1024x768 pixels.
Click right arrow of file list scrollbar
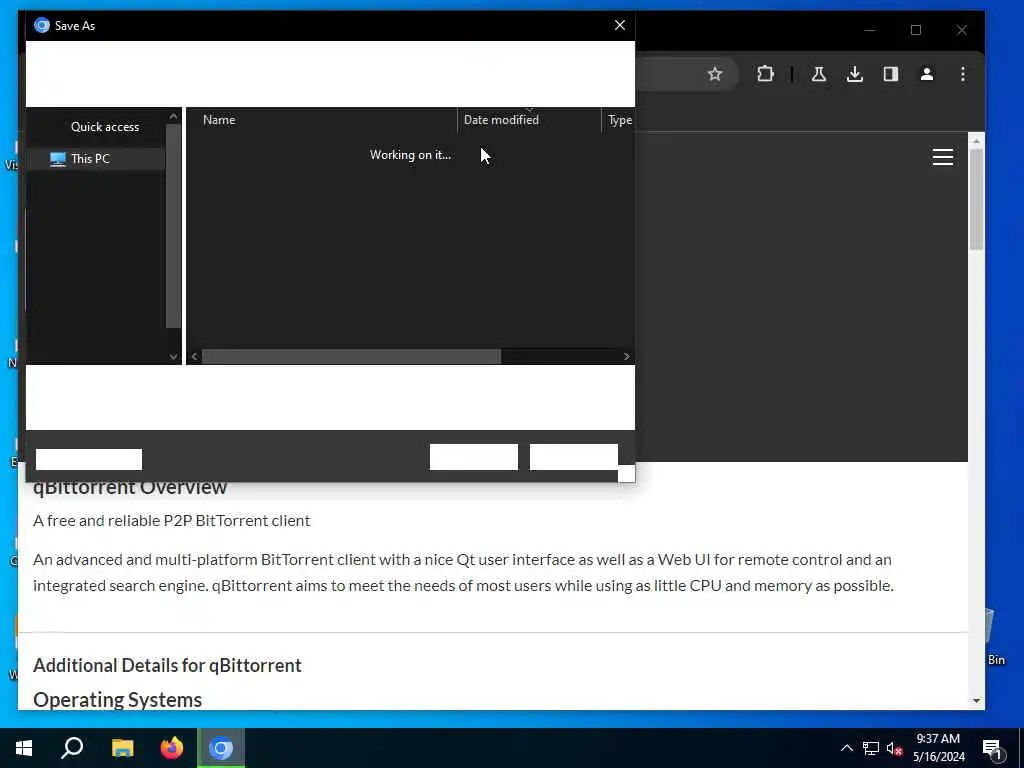[x=626, y=357]
